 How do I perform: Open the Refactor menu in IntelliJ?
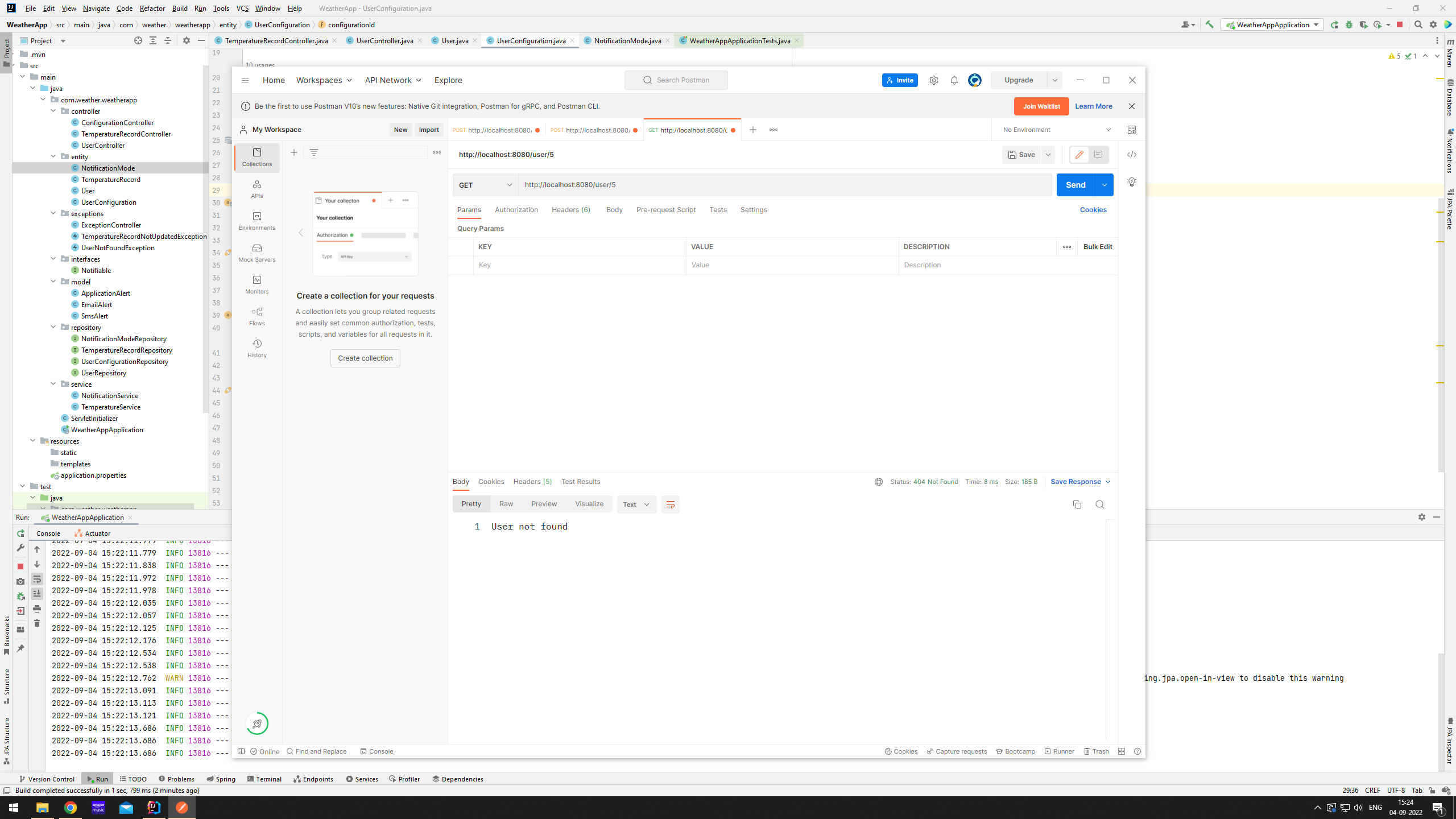coord(152,8)
